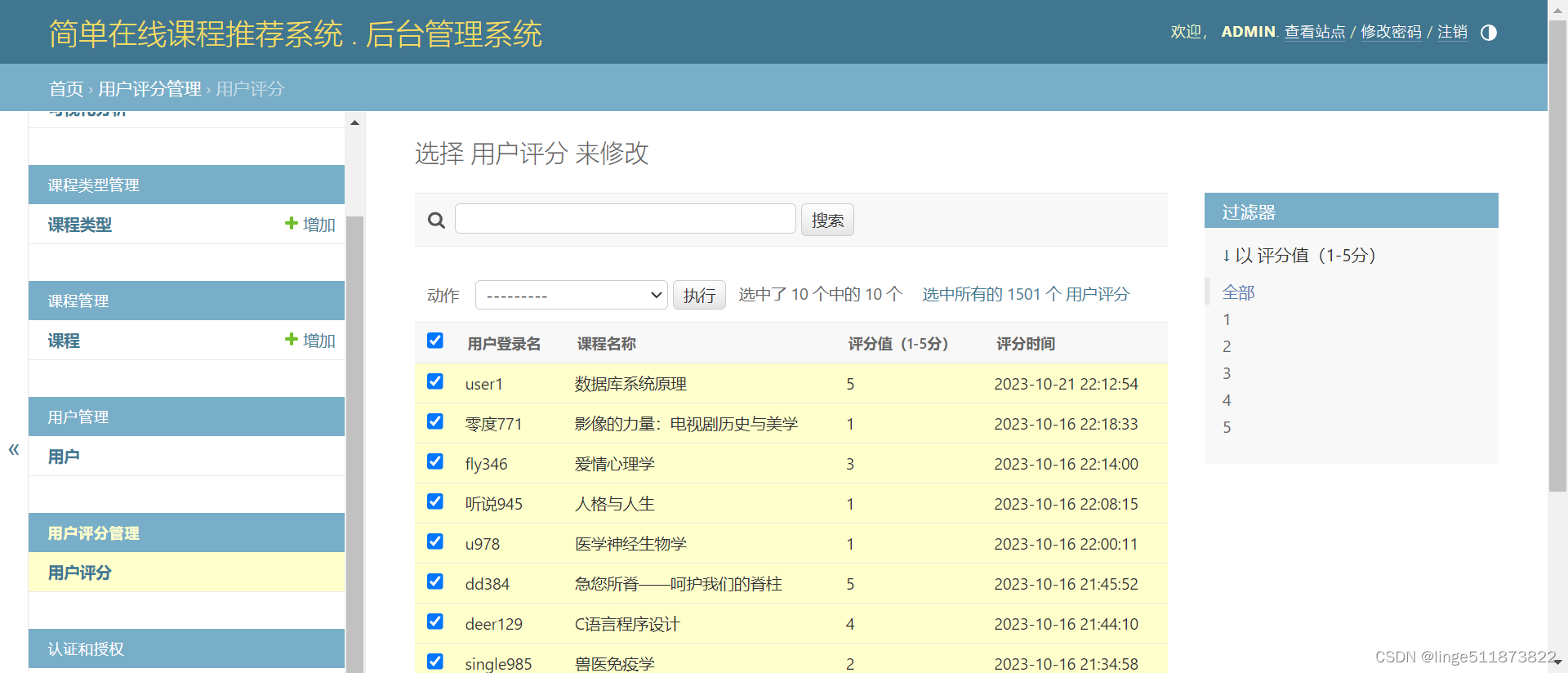Open the 零度771 rating entry
Screen dimensions: 1568x673
point(493,424)
